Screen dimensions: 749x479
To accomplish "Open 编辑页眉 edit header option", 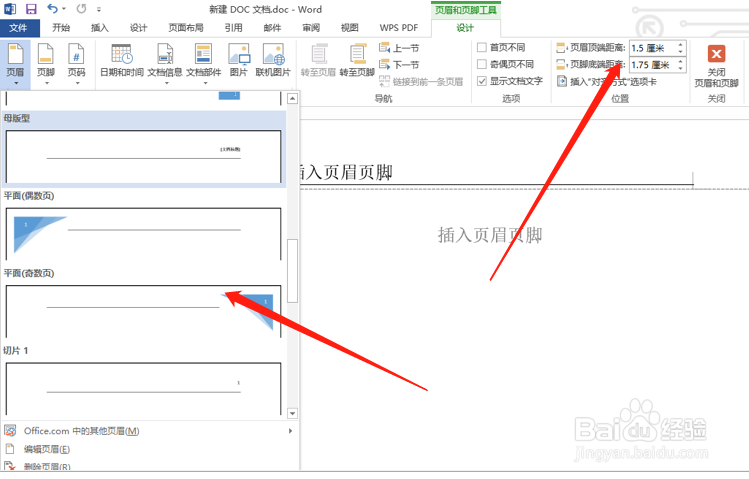I will [47, 449].
